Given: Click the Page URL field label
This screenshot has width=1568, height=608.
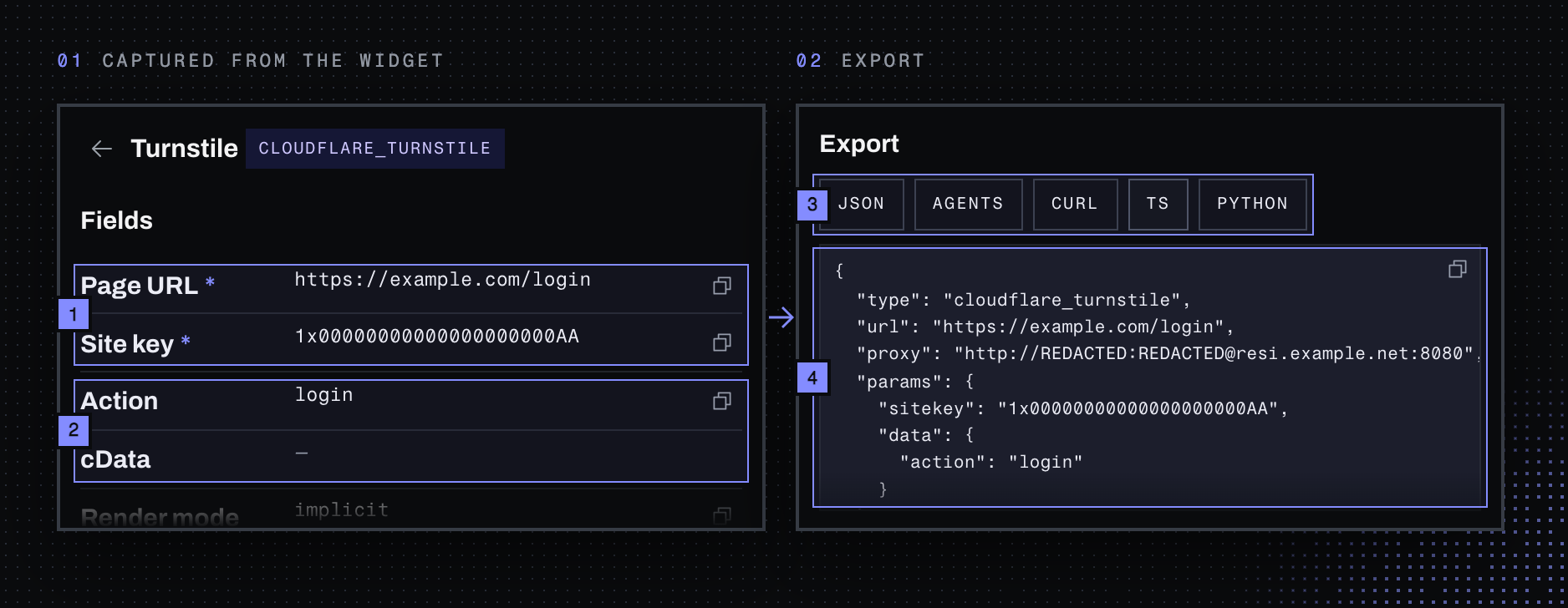Looking at the screenshot, I should click(x=139, y=286).
